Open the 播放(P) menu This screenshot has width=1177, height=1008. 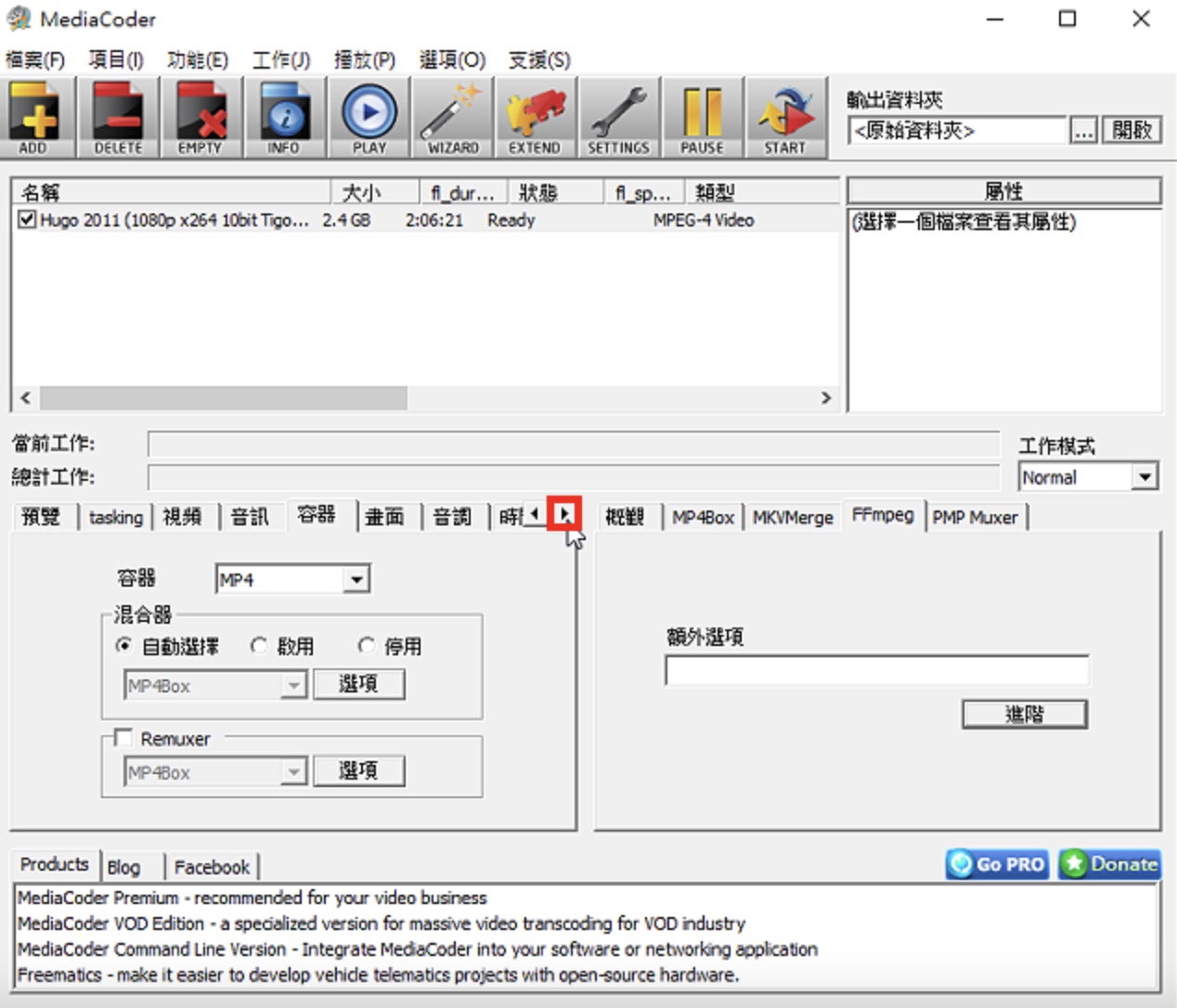tap(365, 60)
